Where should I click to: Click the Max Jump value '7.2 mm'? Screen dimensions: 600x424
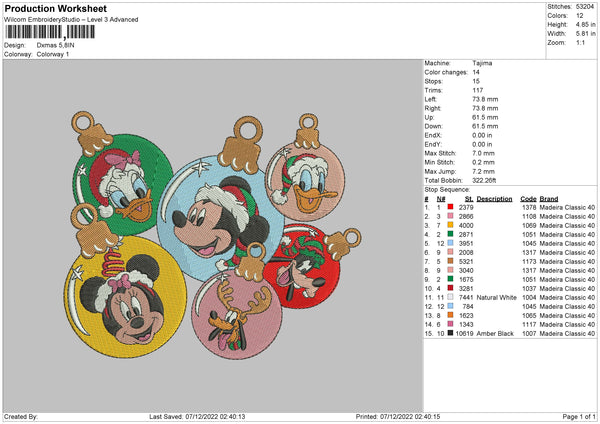coord(483,171)
